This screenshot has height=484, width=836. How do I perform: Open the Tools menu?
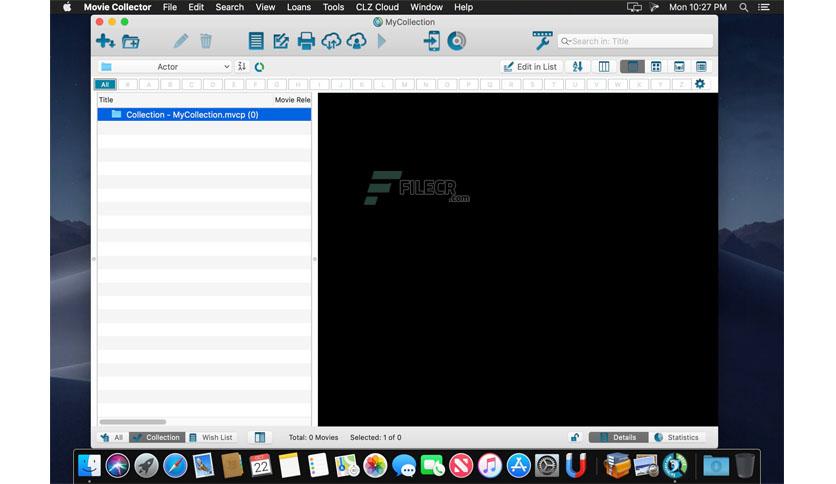pyautogui.click(x=333, y=7)
